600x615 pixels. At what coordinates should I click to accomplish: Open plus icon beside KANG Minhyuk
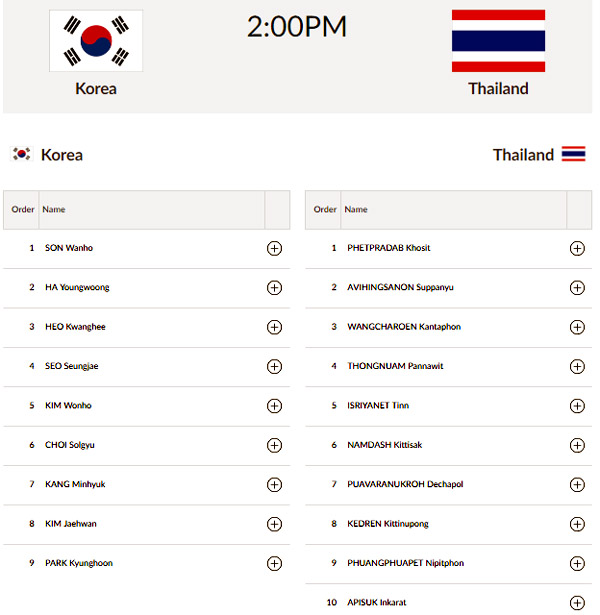click(x=275, y=485)
